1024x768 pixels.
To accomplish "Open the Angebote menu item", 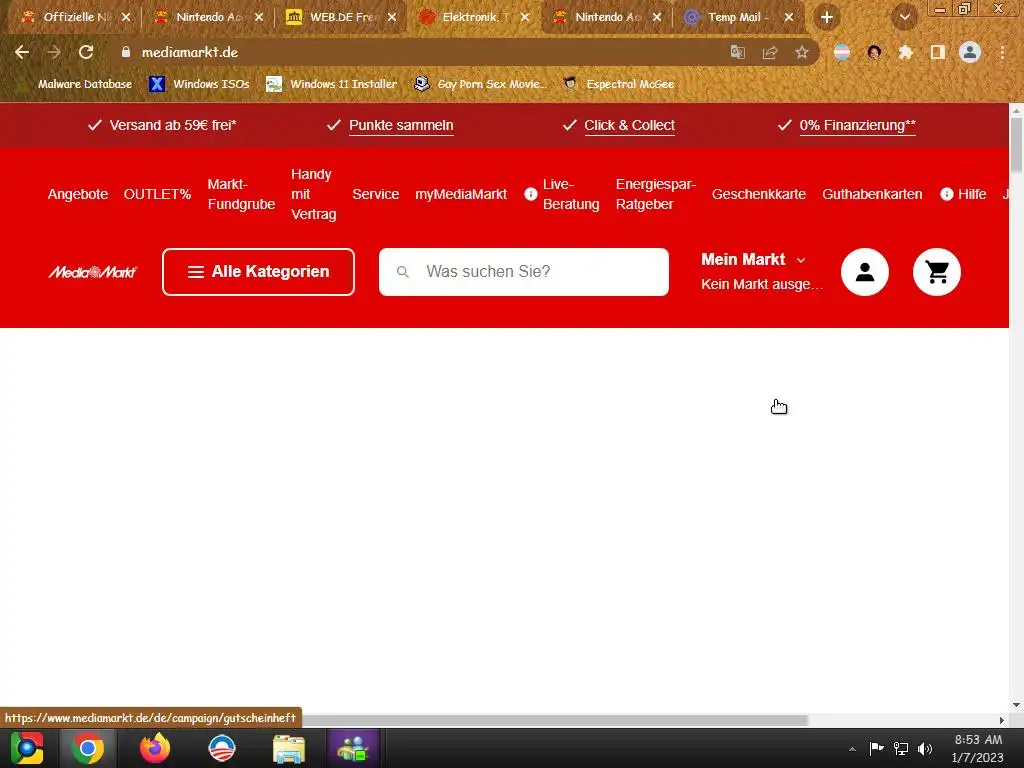I will (x=78, y=194).
